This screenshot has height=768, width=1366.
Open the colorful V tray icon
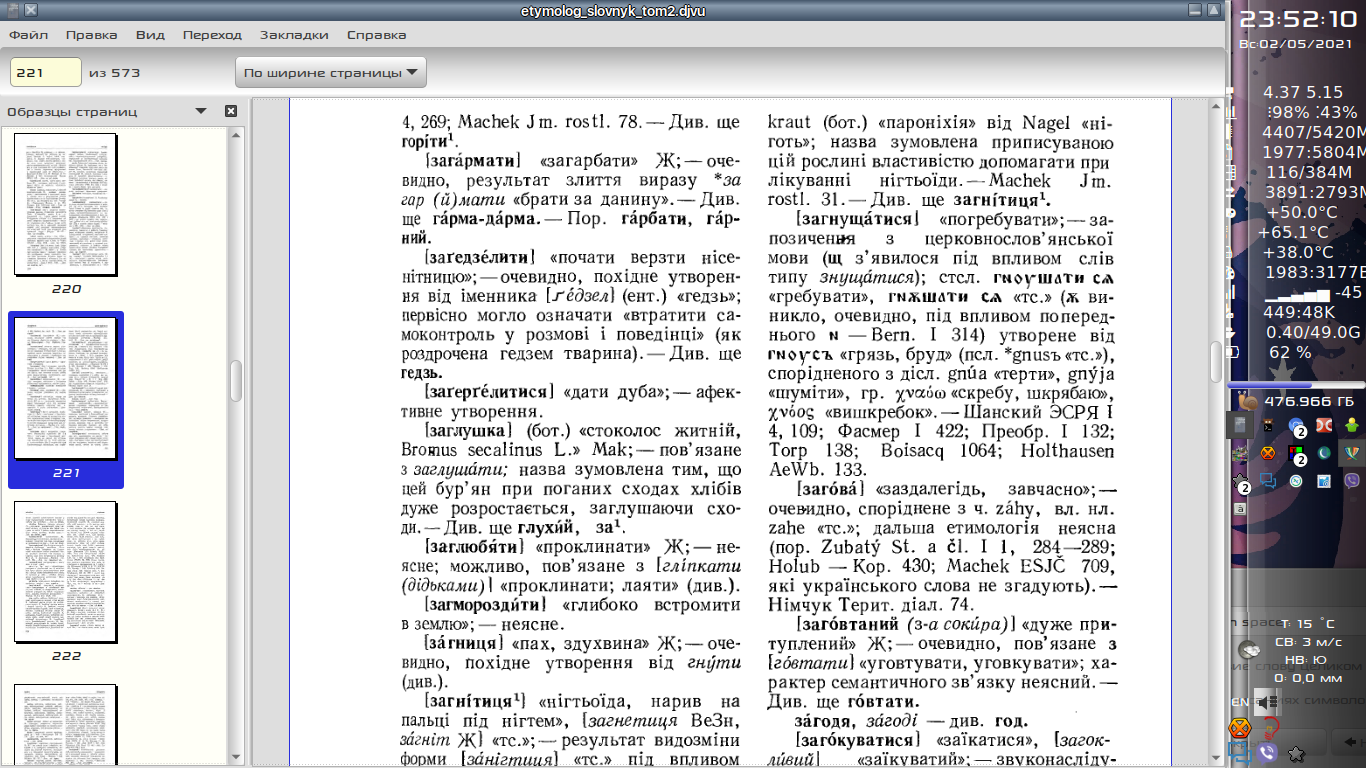(1351, 453)
